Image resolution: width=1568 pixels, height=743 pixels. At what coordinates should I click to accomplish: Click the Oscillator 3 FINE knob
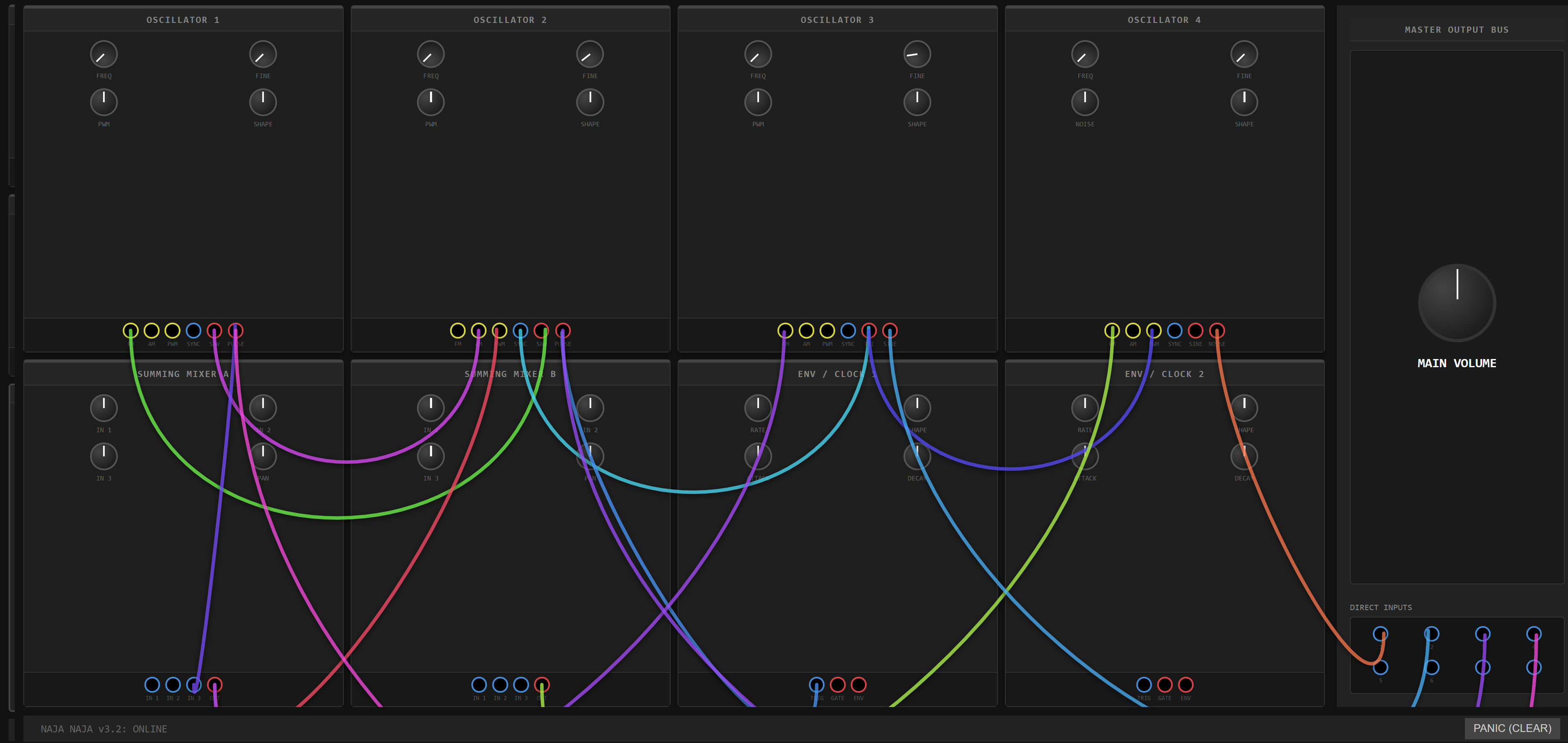(917, 54)
